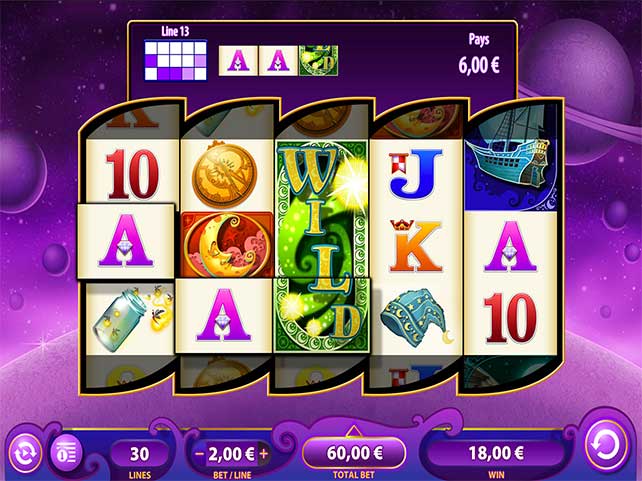Viewport: 642px width, 481px height.
Task: Click the crowned orange K symbol
Action: [415, 246]
